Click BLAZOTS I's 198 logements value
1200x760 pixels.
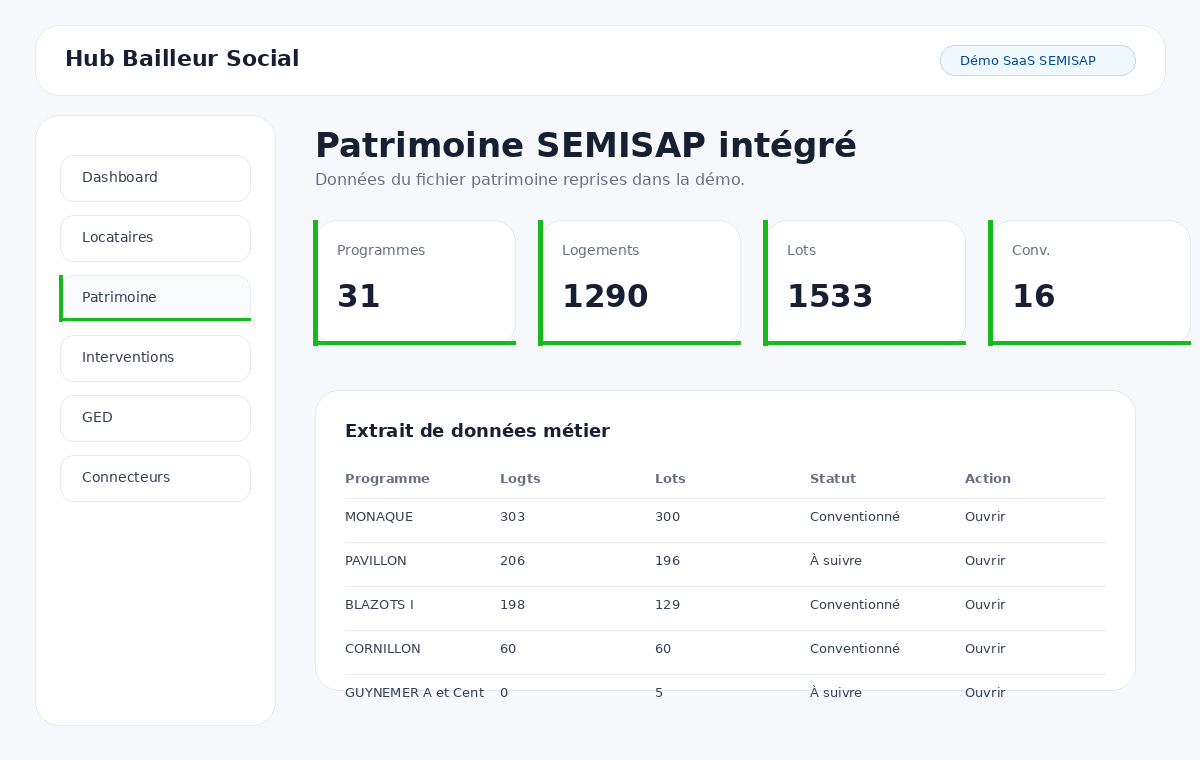512,605
